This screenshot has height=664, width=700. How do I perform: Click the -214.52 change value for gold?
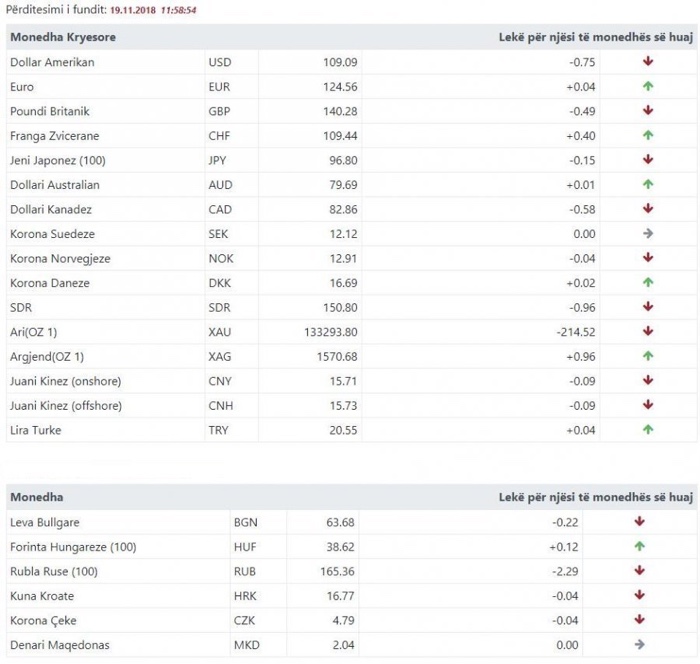[x=576, y=332]
